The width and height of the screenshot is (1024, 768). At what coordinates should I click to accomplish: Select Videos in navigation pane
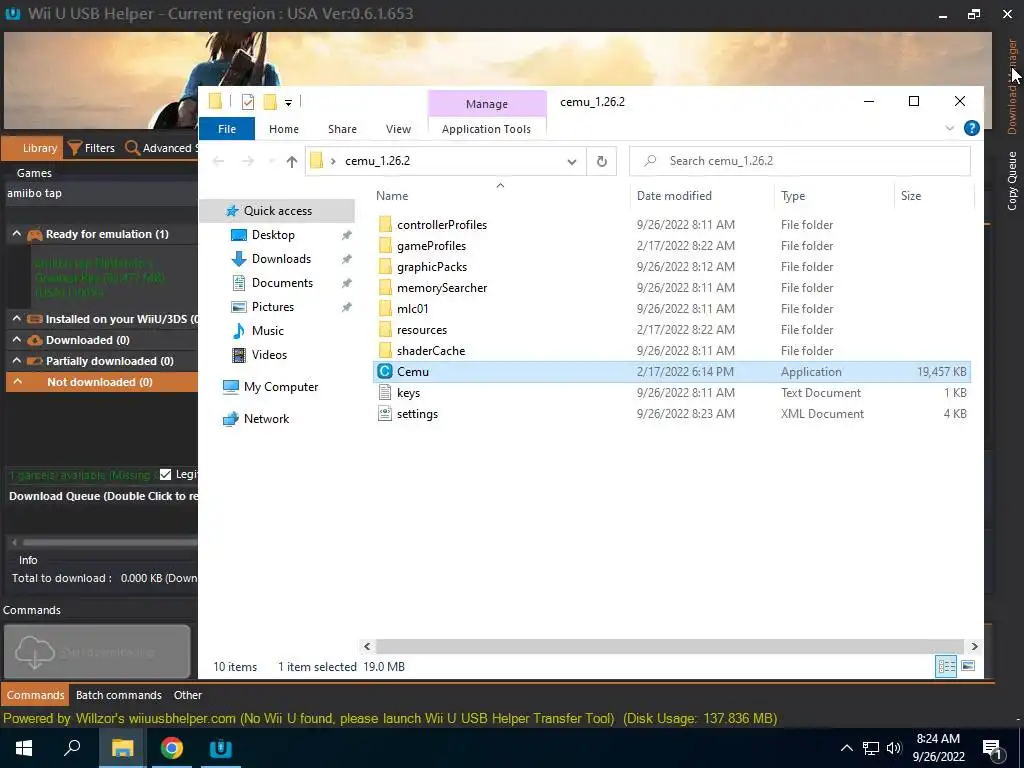(x=269, y=355)
